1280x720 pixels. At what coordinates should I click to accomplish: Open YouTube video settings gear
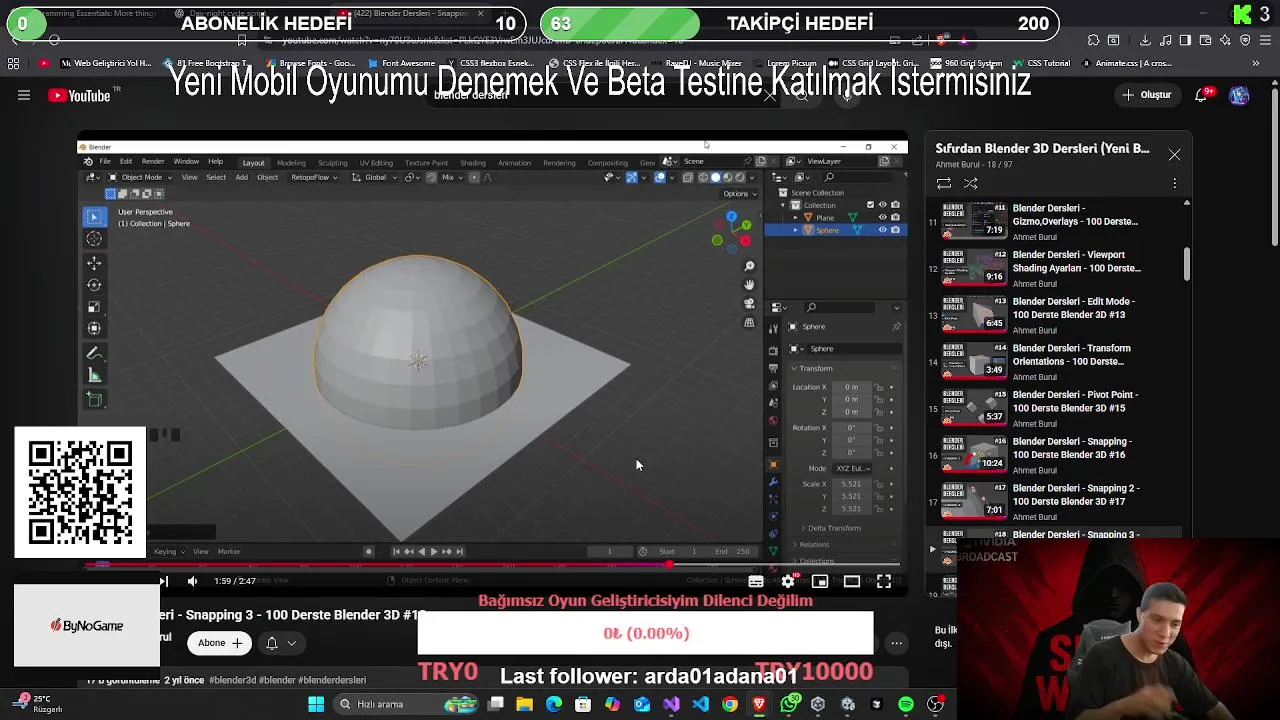tap(788, 581)
